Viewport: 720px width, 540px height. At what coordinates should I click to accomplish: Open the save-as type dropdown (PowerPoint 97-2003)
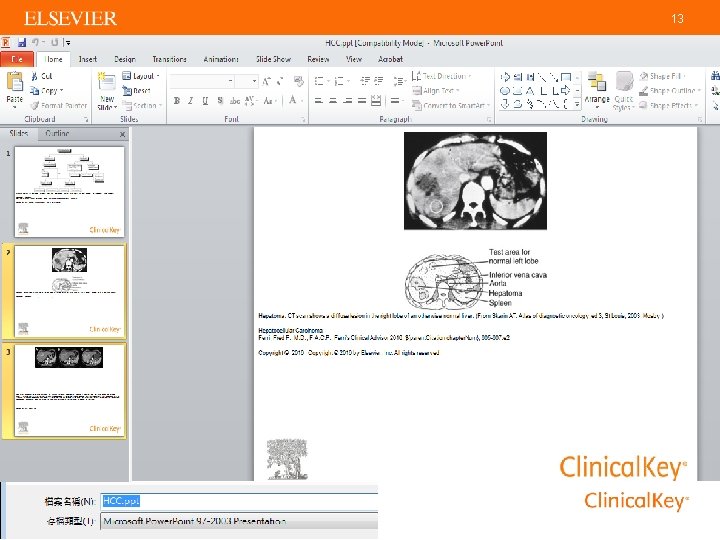(239, 522)
